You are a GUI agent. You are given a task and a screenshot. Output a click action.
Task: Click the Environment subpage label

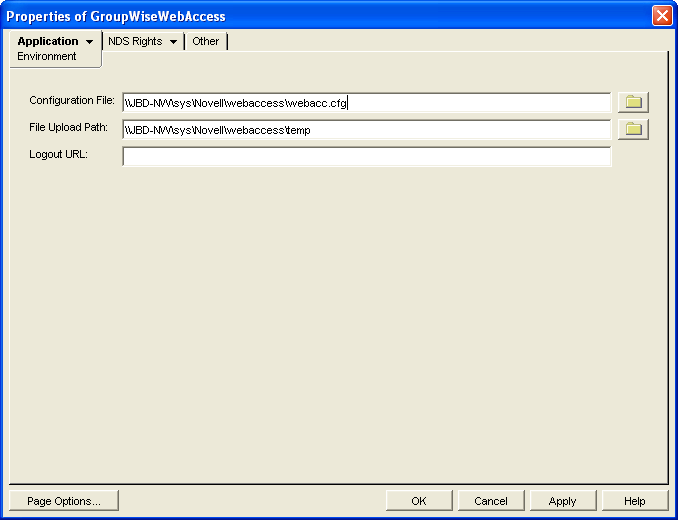(x=47, y=56)
